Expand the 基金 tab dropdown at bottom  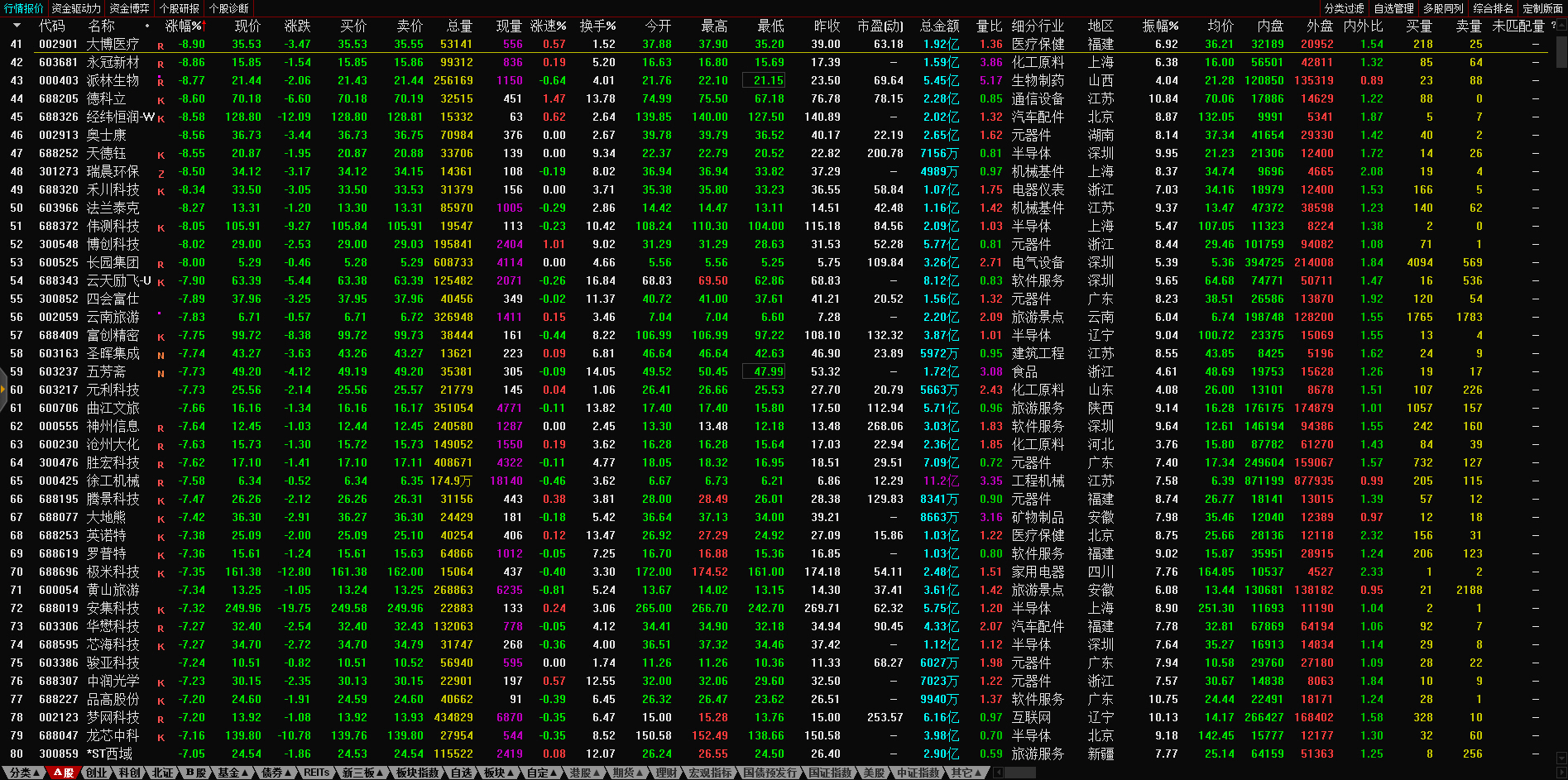pyautogui.click(x=233, y=773)
